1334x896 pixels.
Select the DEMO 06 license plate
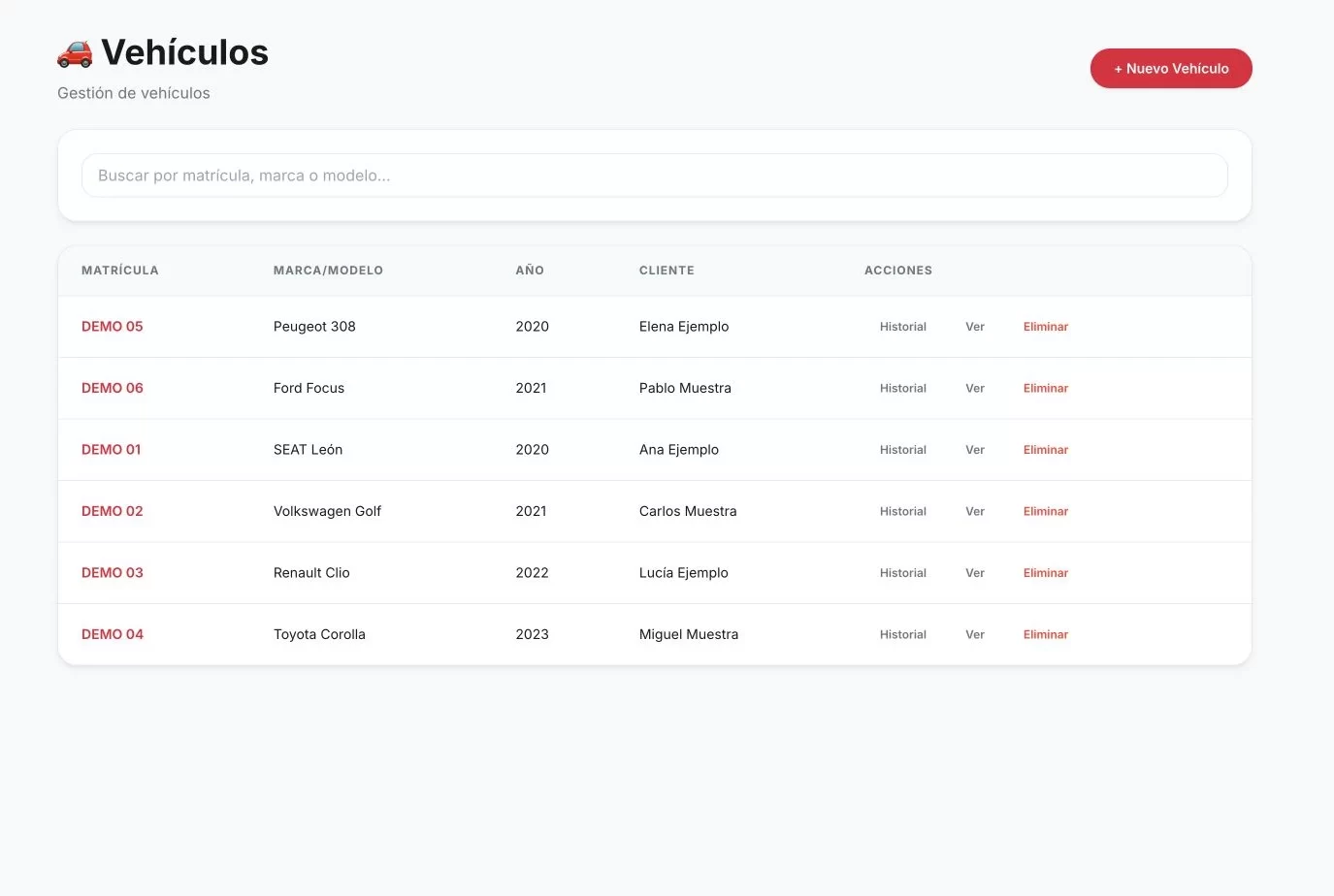(113, 388)
